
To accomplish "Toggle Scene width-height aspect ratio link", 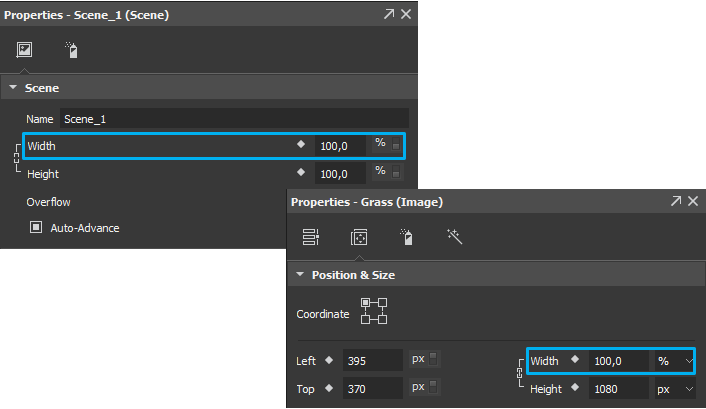I will click(17, 158).
